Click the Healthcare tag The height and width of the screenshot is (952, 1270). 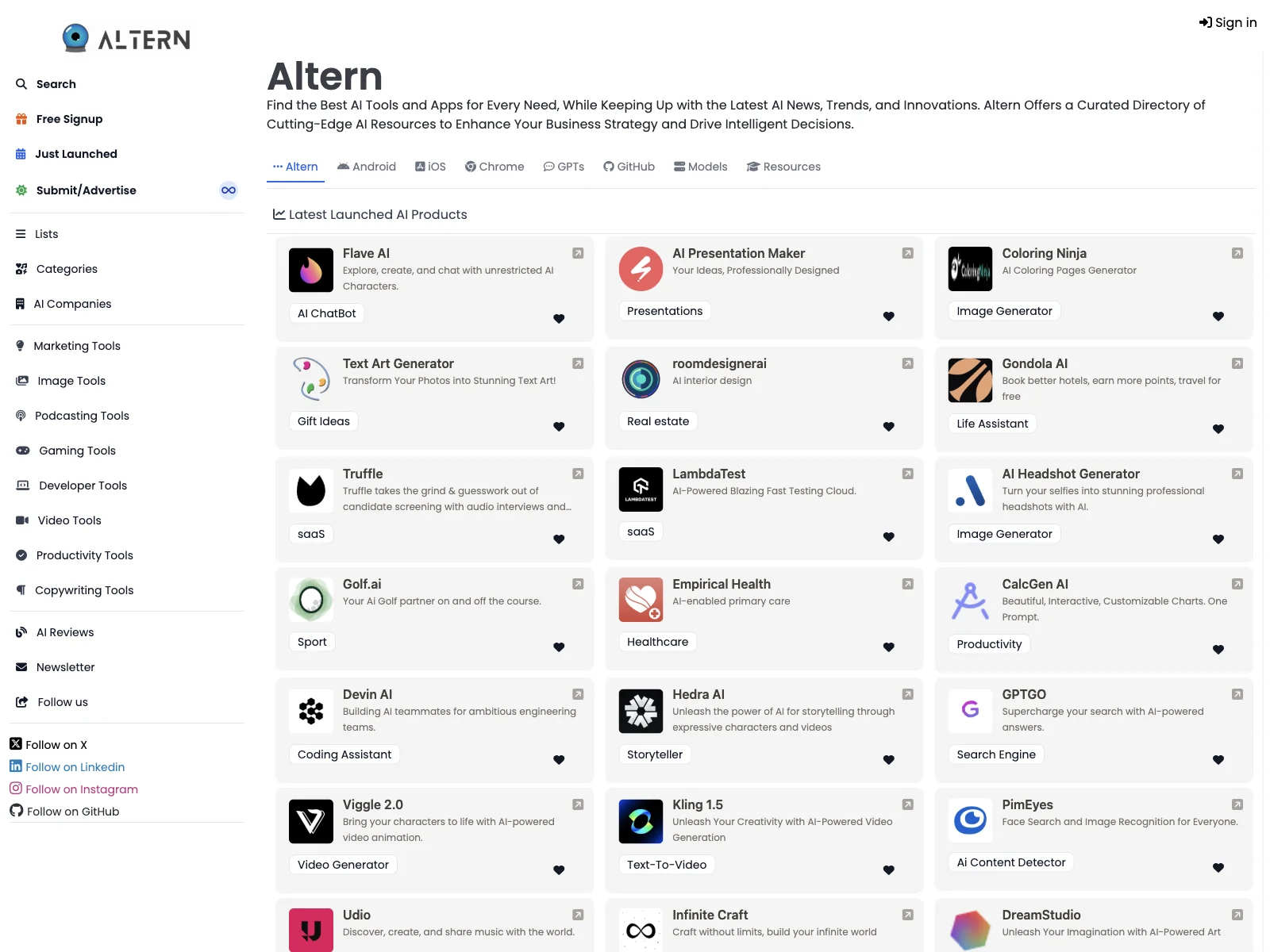(x=657, y=642)
